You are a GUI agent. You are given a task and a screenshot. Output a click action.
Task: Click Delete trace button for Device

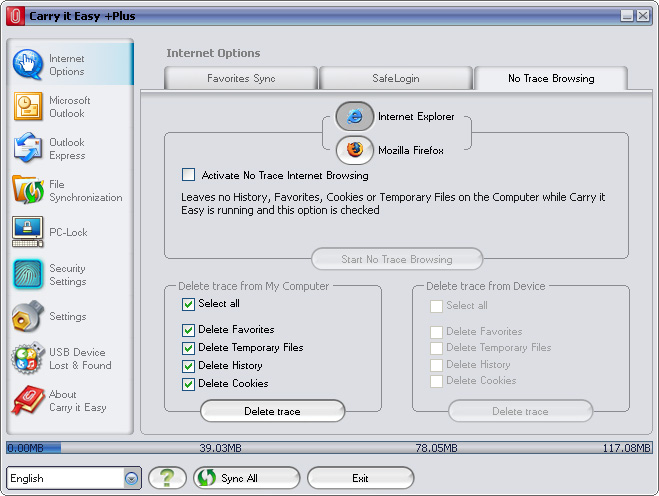[x=520, y=411]
